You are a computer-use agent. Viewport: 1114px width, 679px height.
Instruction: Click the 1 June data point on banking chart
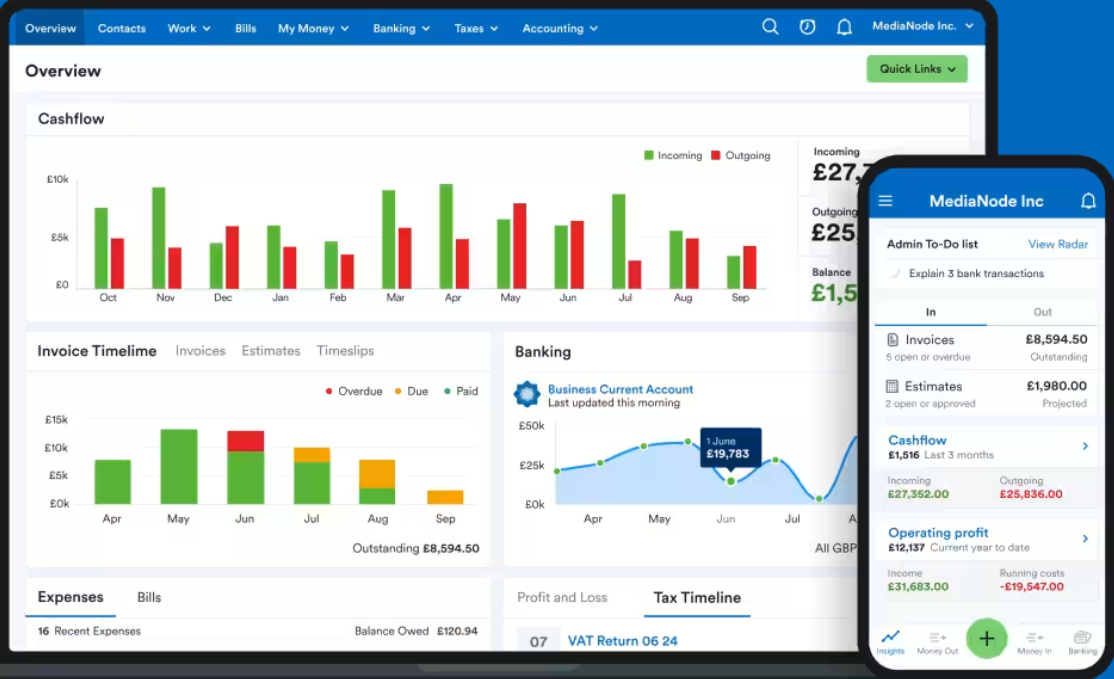731,482
